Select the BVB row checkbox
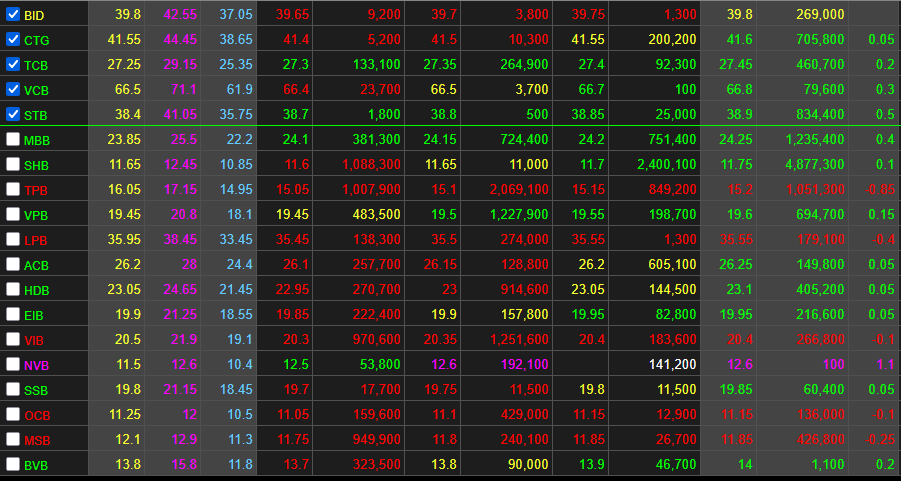This screenshot has width=901, height=481. coord(13,464)
